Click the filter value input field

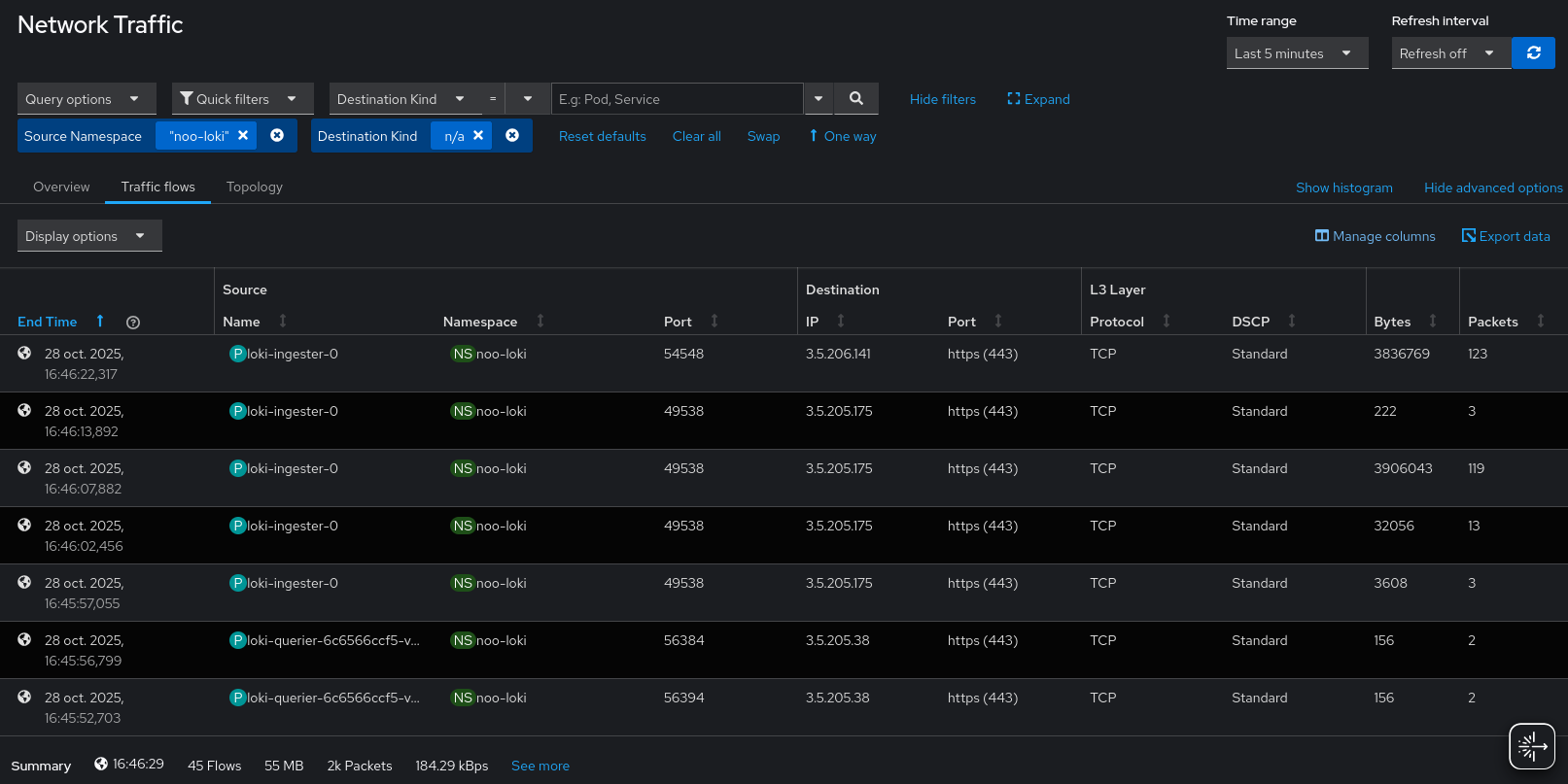[x=677, y=99]
